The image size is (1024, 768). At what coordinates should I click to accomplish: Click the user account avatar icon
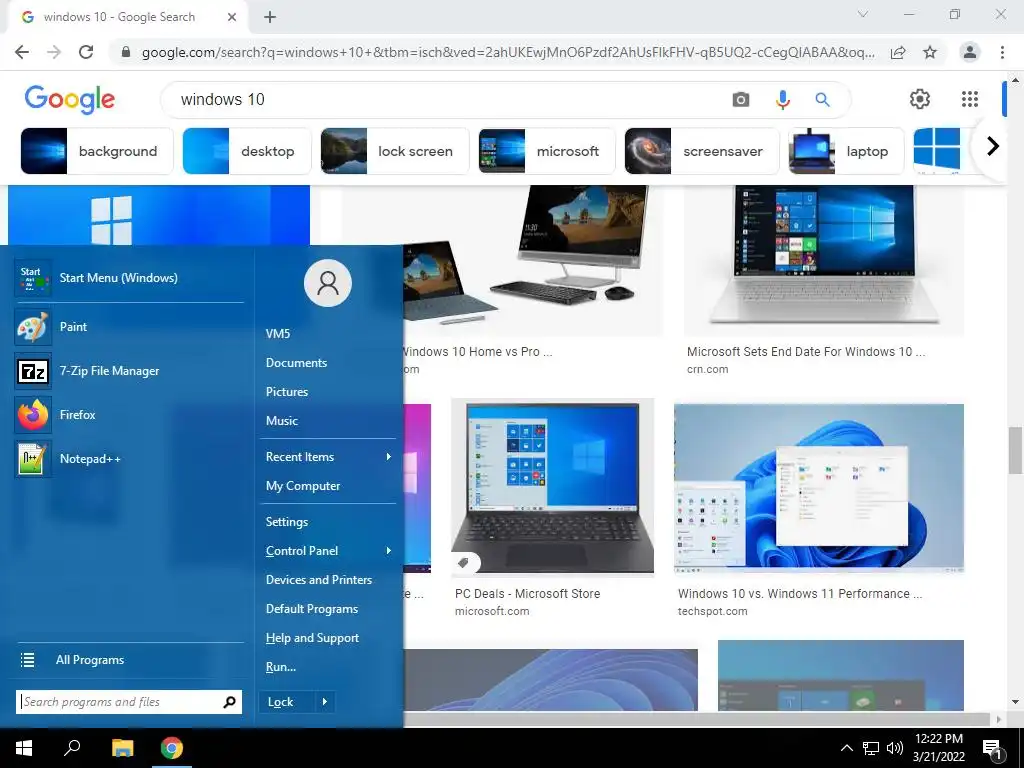click(x=328, y=283)
